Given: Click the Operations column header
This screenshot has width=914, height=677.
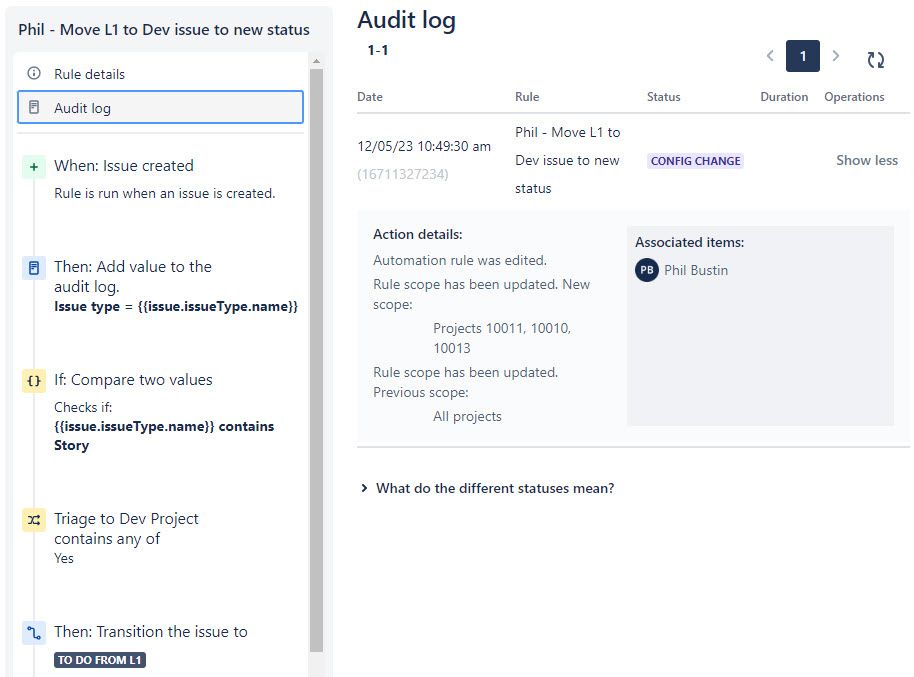Looking at the screenshot, I should tap(854, 97).
